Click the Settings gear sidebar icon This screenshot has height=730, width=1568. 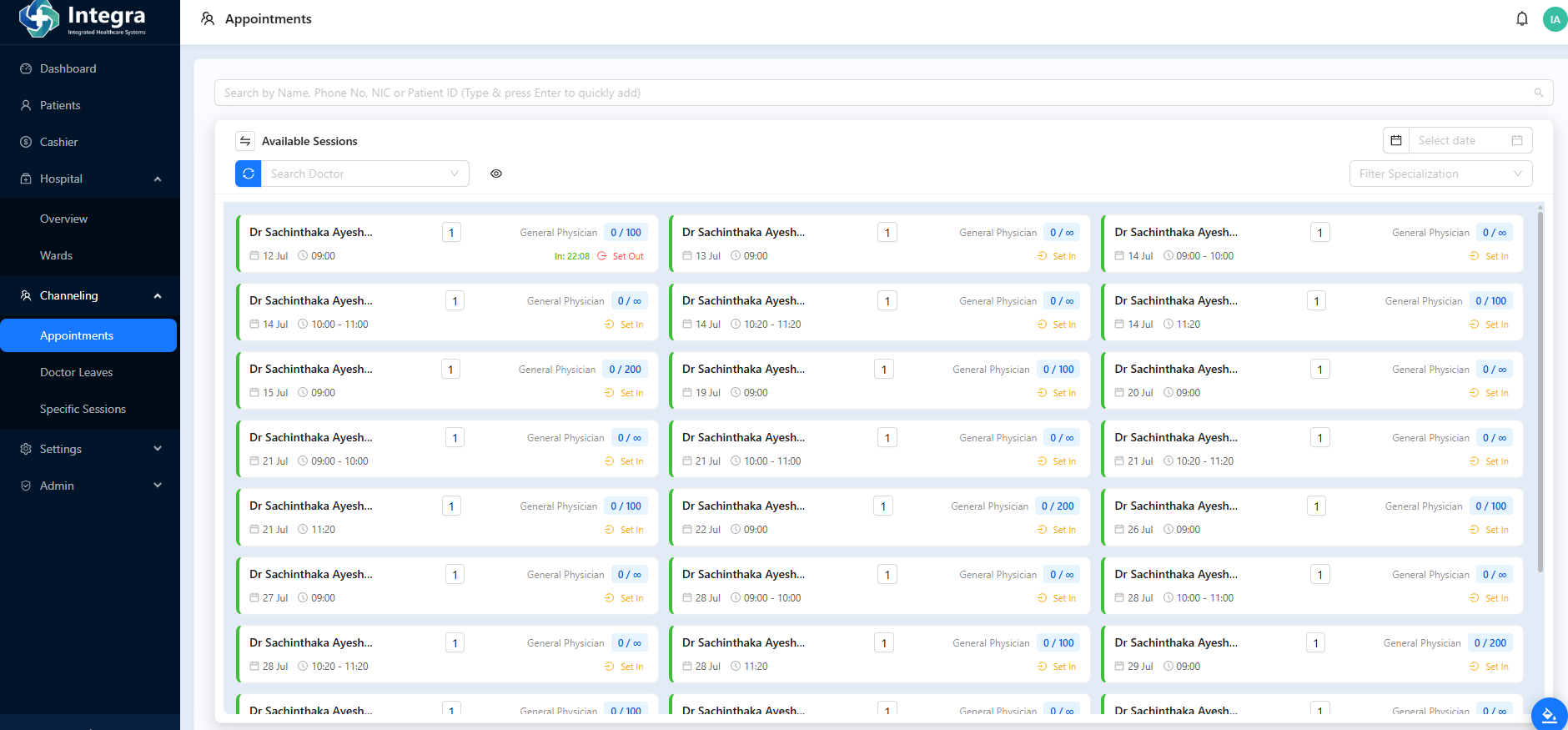point(26,449)
